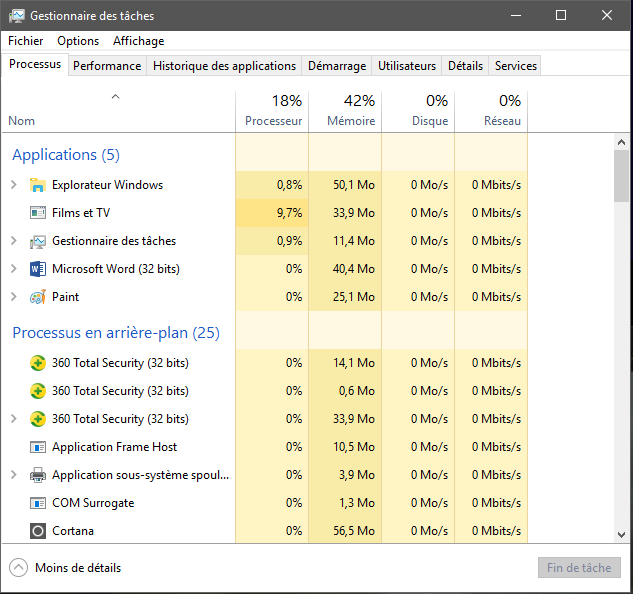The image size is (633, 594).
Task: Expand the Explorateur Windows process
Action: click(x=14, y=185)
